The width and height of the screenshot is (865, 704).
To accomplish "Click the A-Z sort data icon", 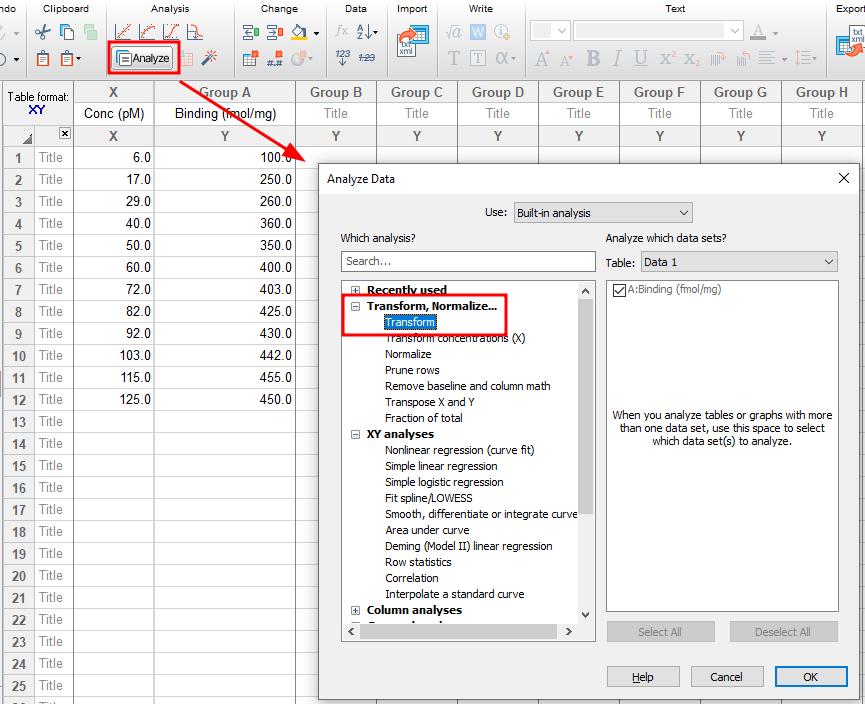I will click(367, 32).
